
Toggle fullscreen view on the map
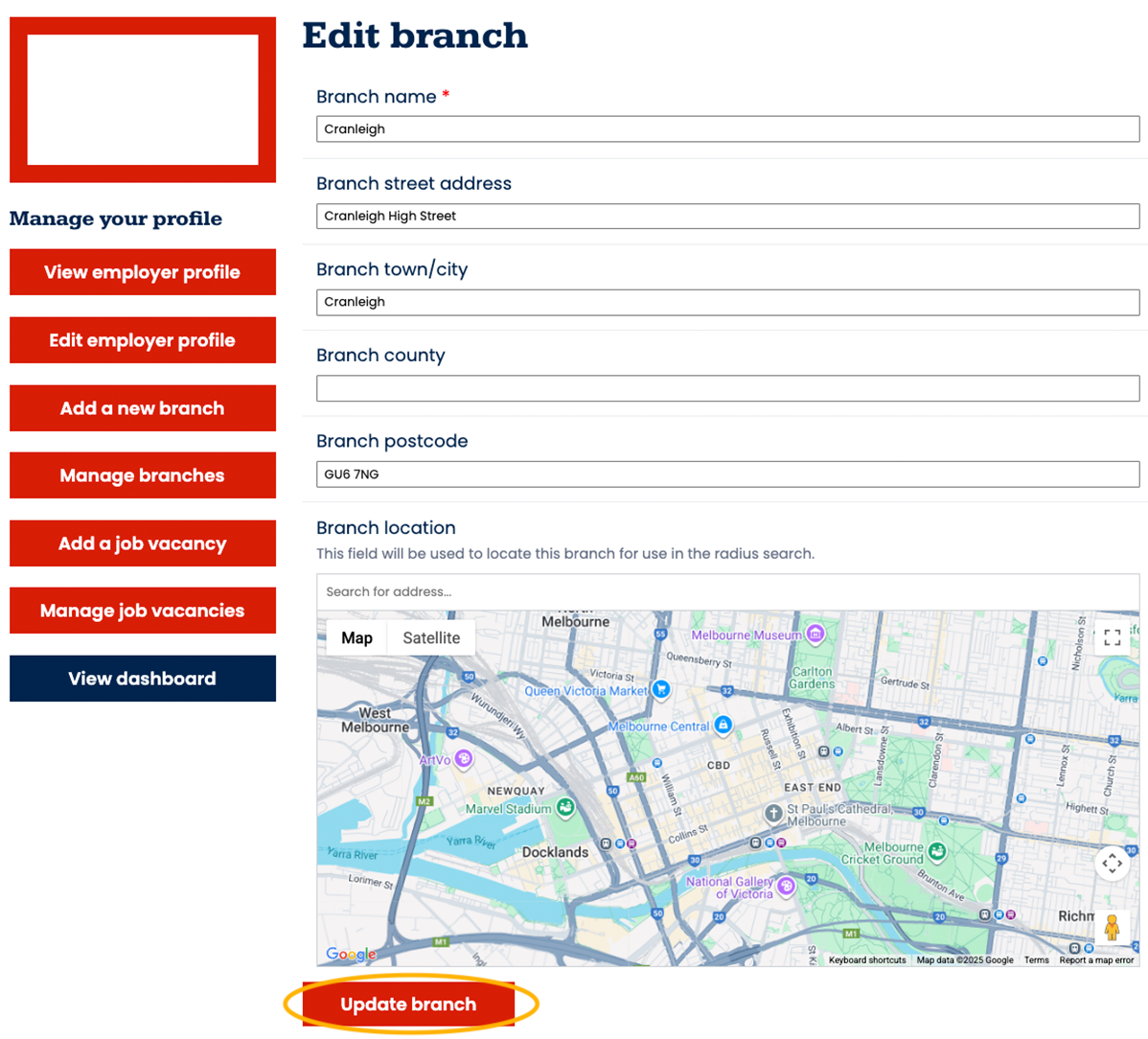(1112, 637)
